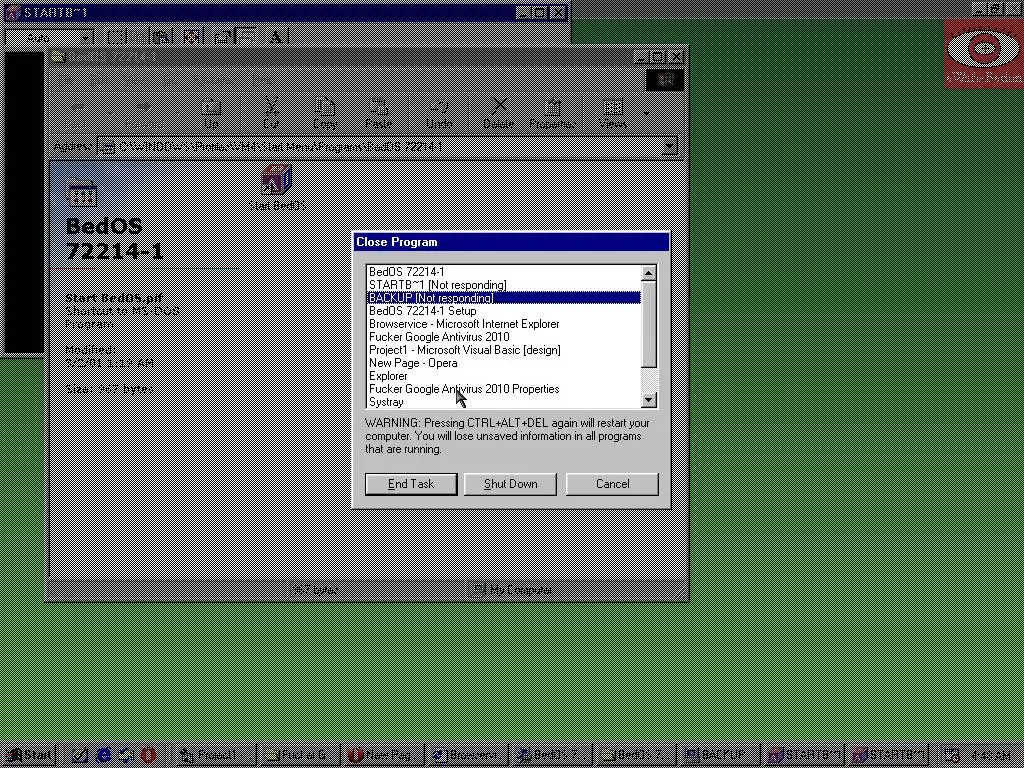Image resolution: width=1024 pixels, height=768 pixels.
Task: Select 'Systray' in the task list
Action: coord(504,402)
